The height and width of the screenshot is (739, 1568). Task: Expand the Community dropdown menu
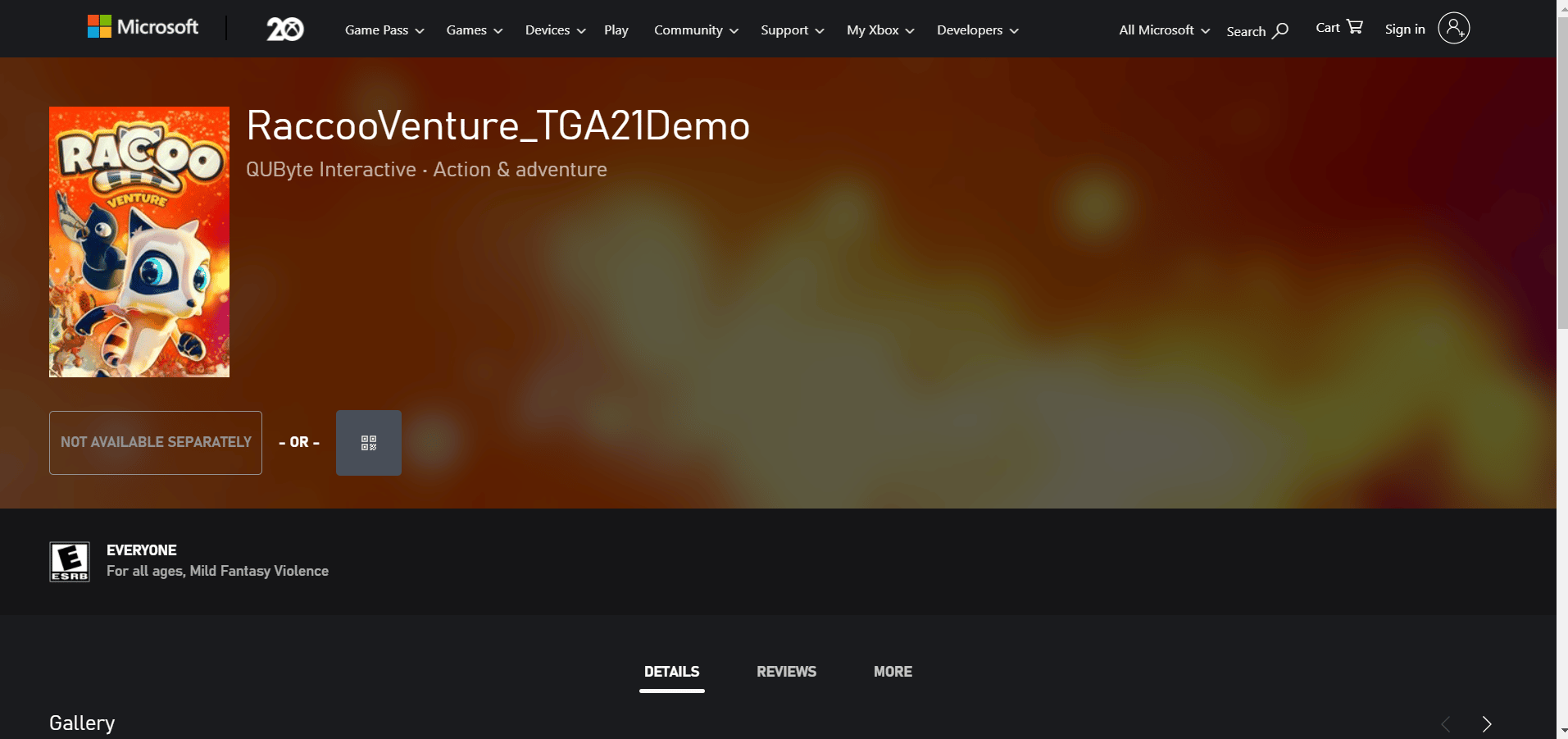[x=696, y=30]
